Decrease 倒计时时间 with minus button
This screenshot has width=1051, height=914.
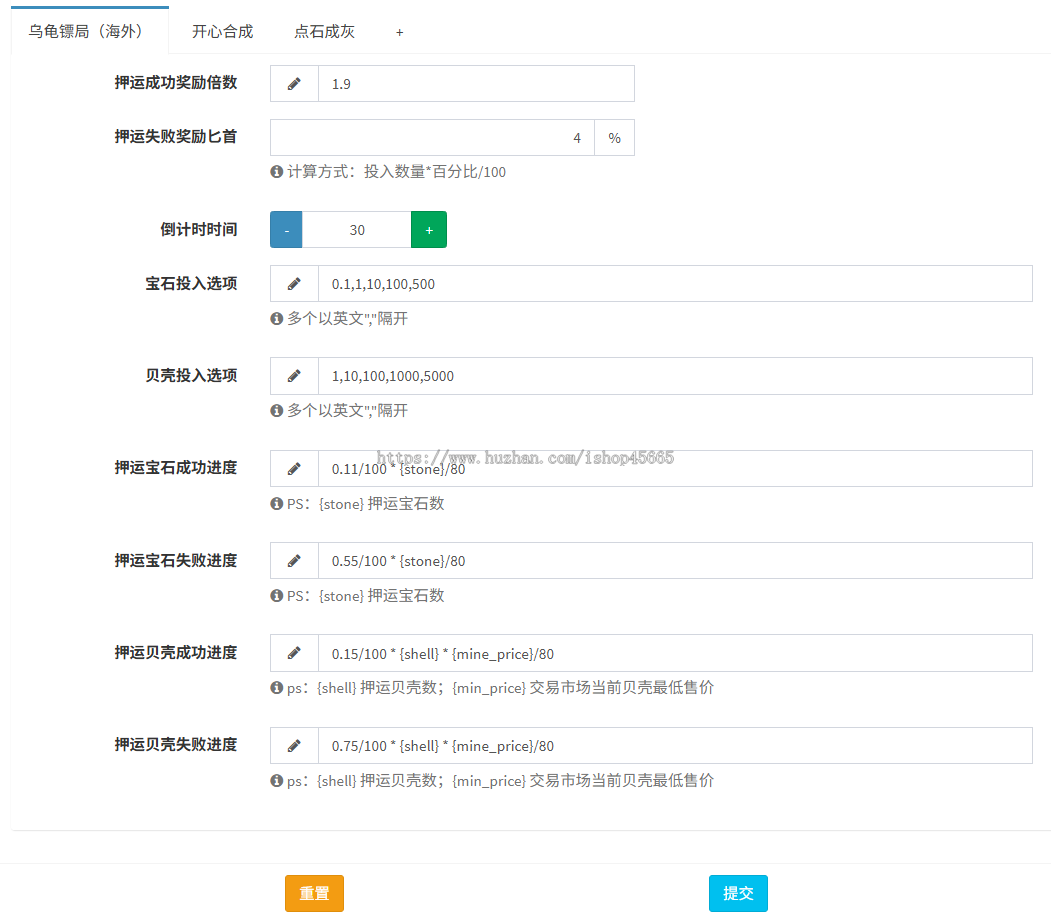[286, 230]
